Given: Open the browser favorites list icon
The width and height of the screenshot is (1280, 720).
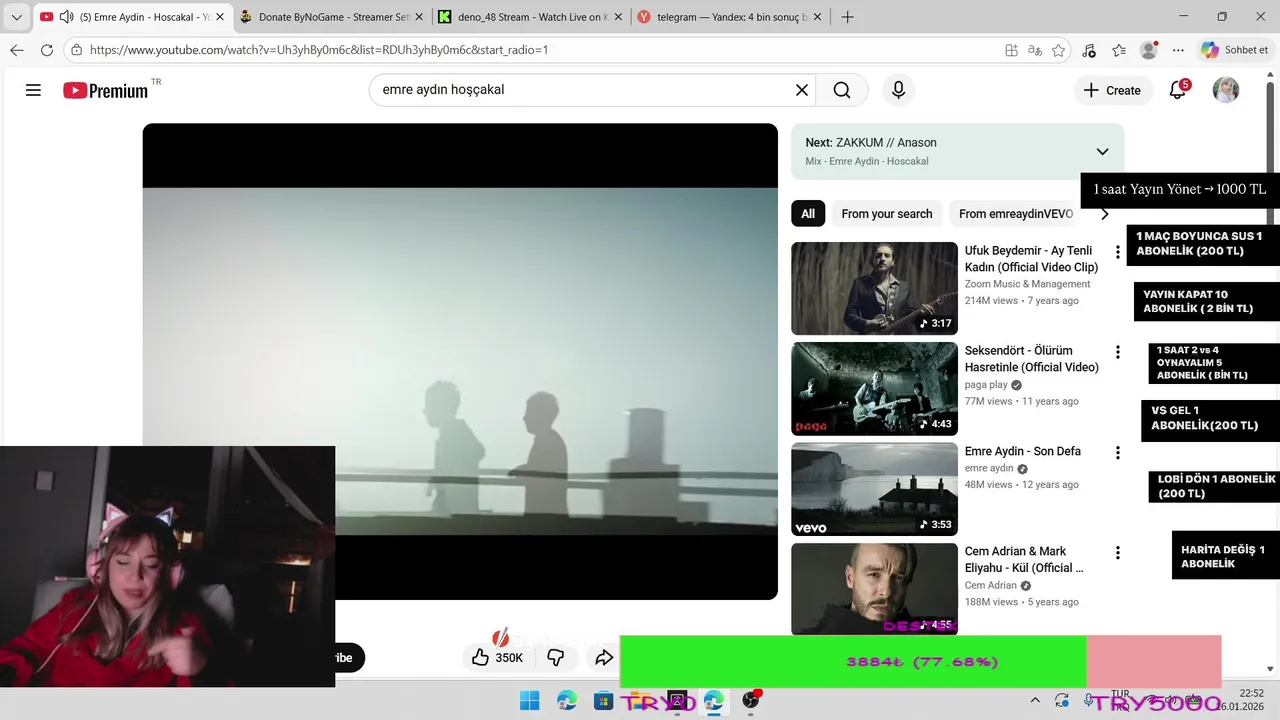Looking at the screenshot, I should tap(1119, 50).
